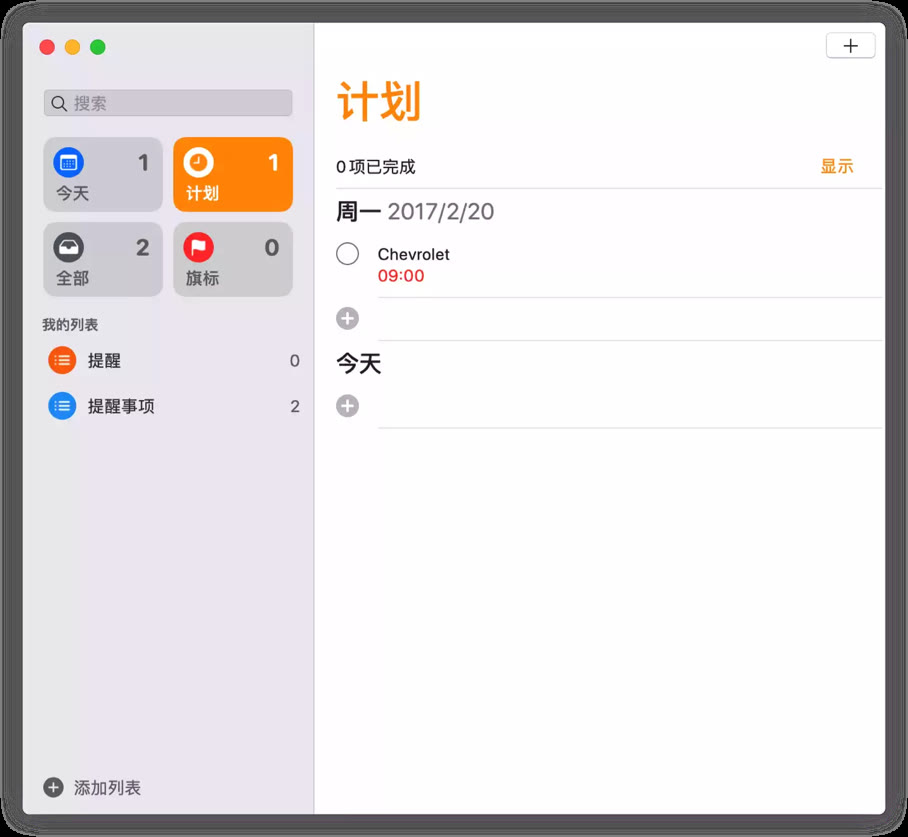Click the plus icon under 今天 section
Viewport: 908px width, 837px height.
[347, 405]
